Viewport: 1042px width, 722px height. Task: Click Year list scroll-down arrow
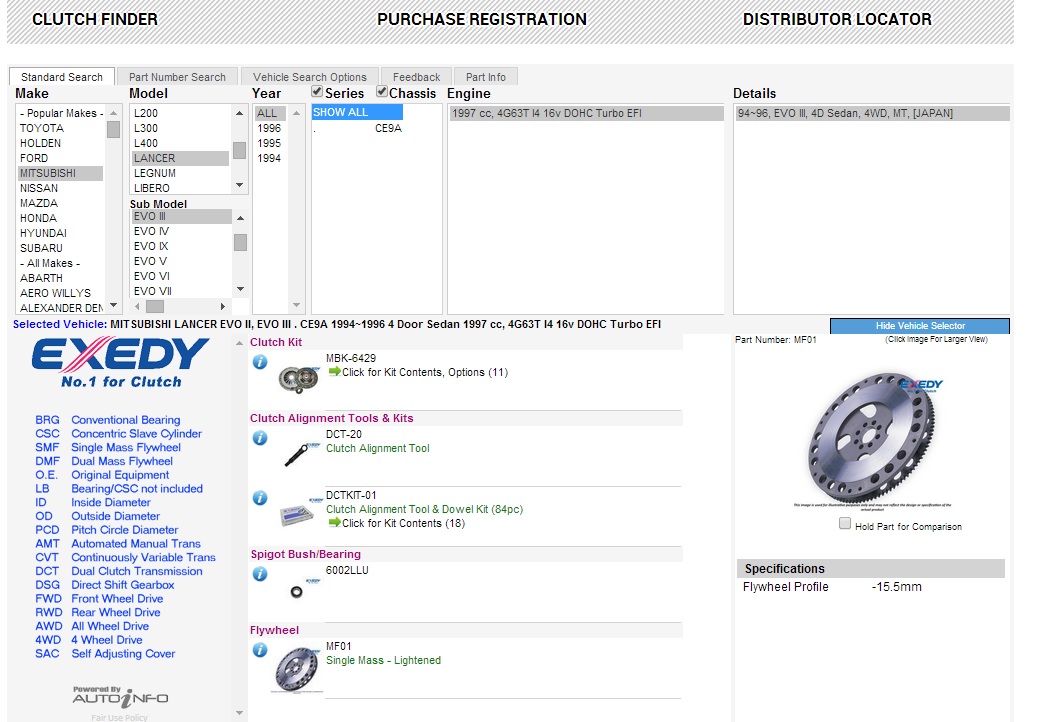(296, 305)
